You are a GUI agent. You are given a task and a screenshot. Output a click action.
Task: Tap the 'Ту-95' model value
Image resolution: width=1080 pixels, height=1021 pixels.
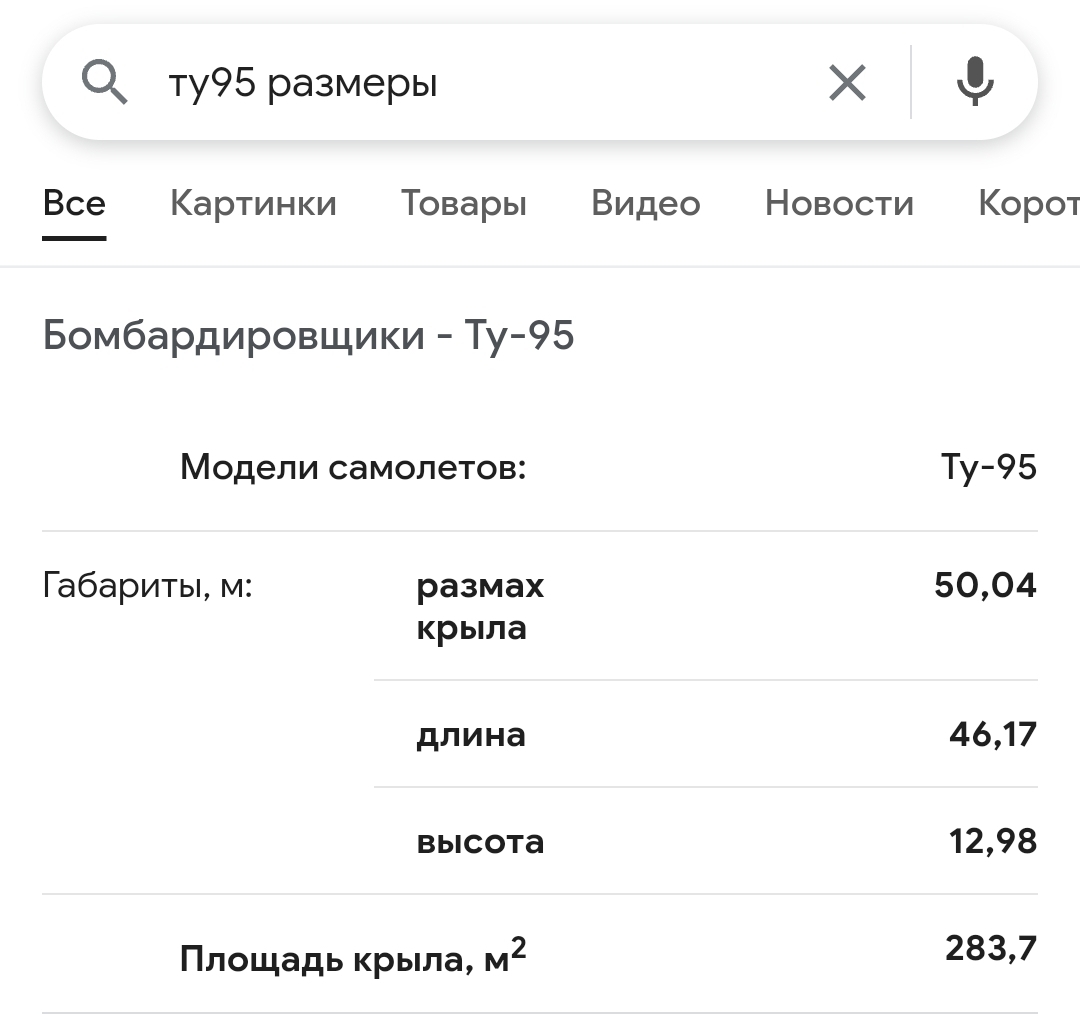pos(988,467)
